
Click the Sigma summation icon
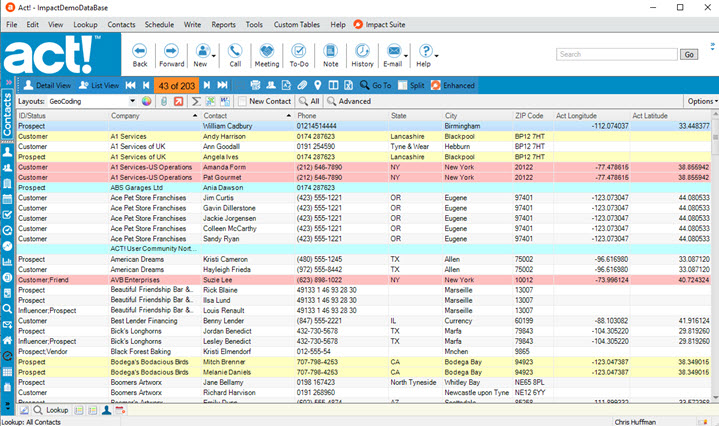point(196,101)
